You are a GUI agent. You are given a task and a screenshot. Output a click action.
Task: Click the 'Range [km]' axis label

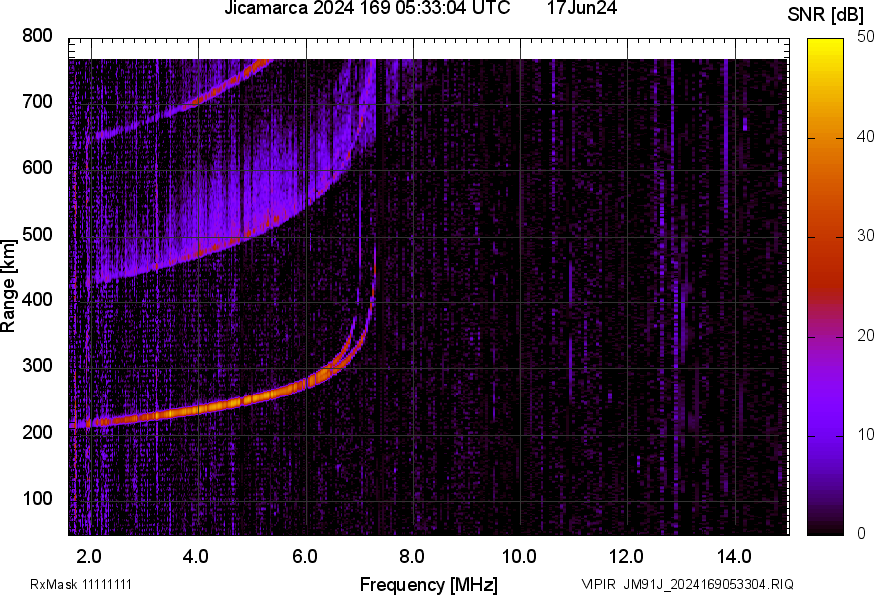tap(8, 286)
